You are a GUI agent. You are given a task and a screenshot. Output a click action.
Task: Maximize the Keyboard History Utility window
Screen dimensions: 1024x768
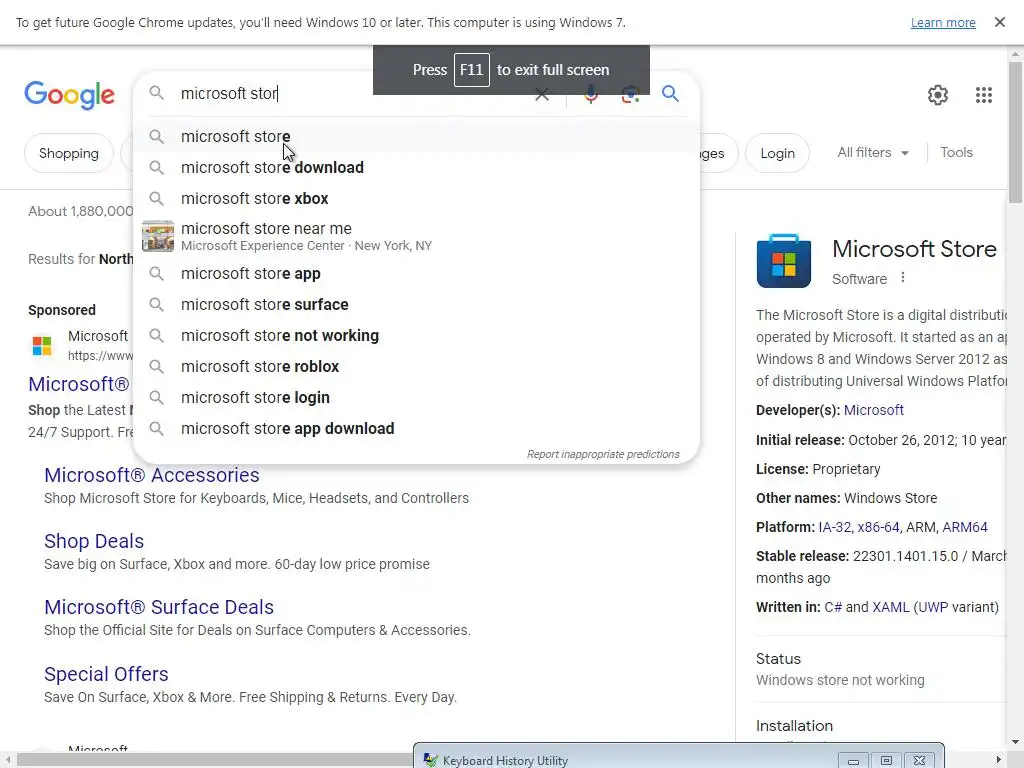point(886,760)
